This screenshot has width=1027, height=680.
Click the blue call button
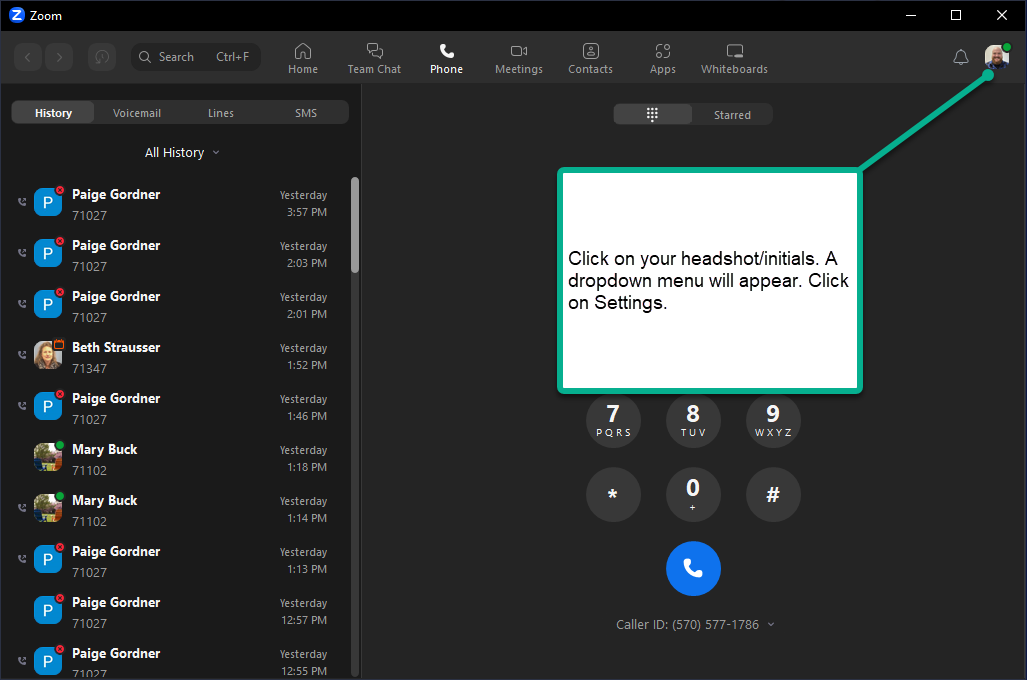pos(693,569)
